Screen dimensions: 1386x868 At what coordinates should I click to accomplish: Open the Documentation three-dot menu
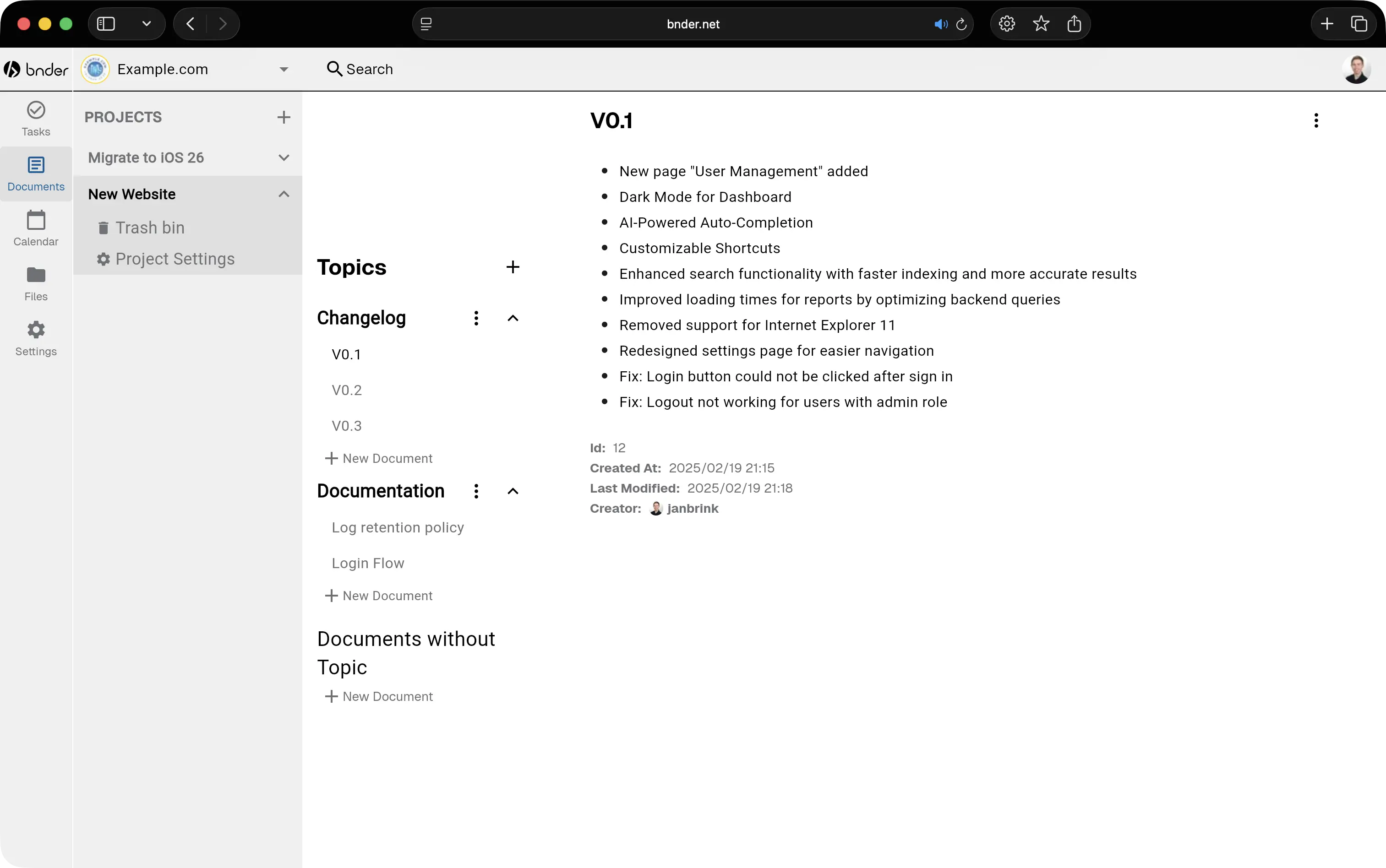click(x=476, y=491)
